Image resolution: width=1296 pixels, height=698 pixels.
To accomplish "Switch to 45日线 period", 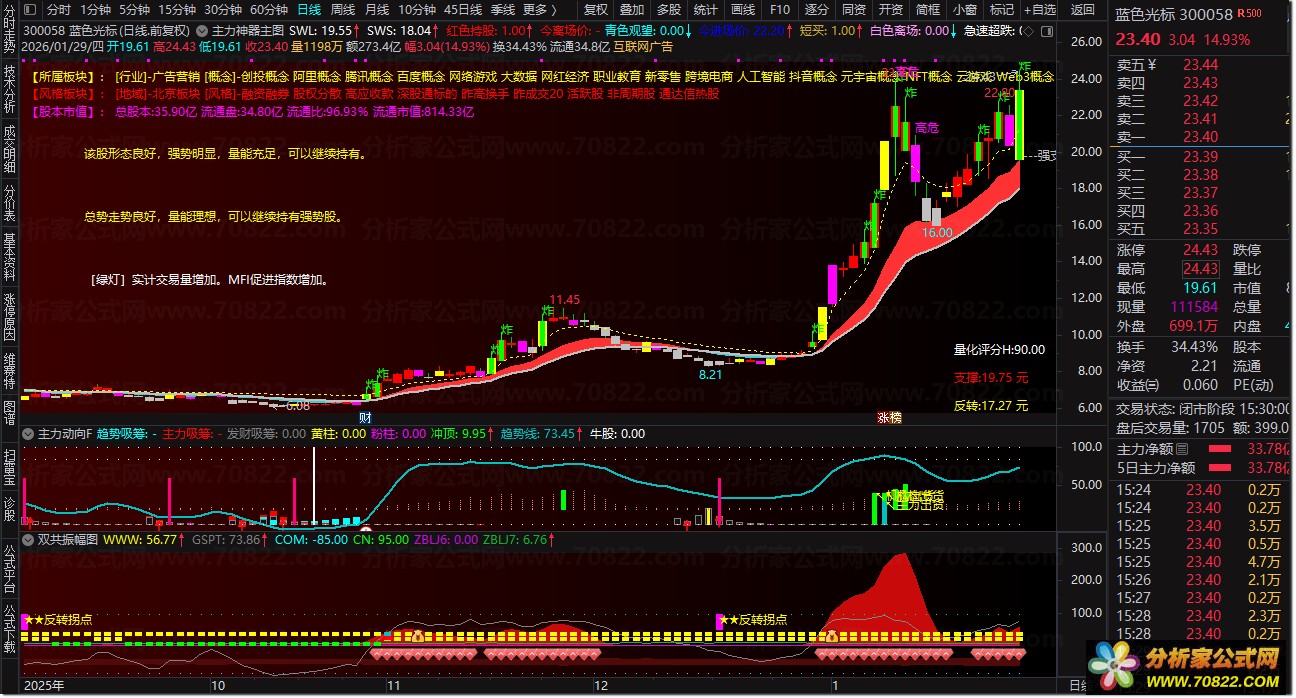I will point(462,9).
